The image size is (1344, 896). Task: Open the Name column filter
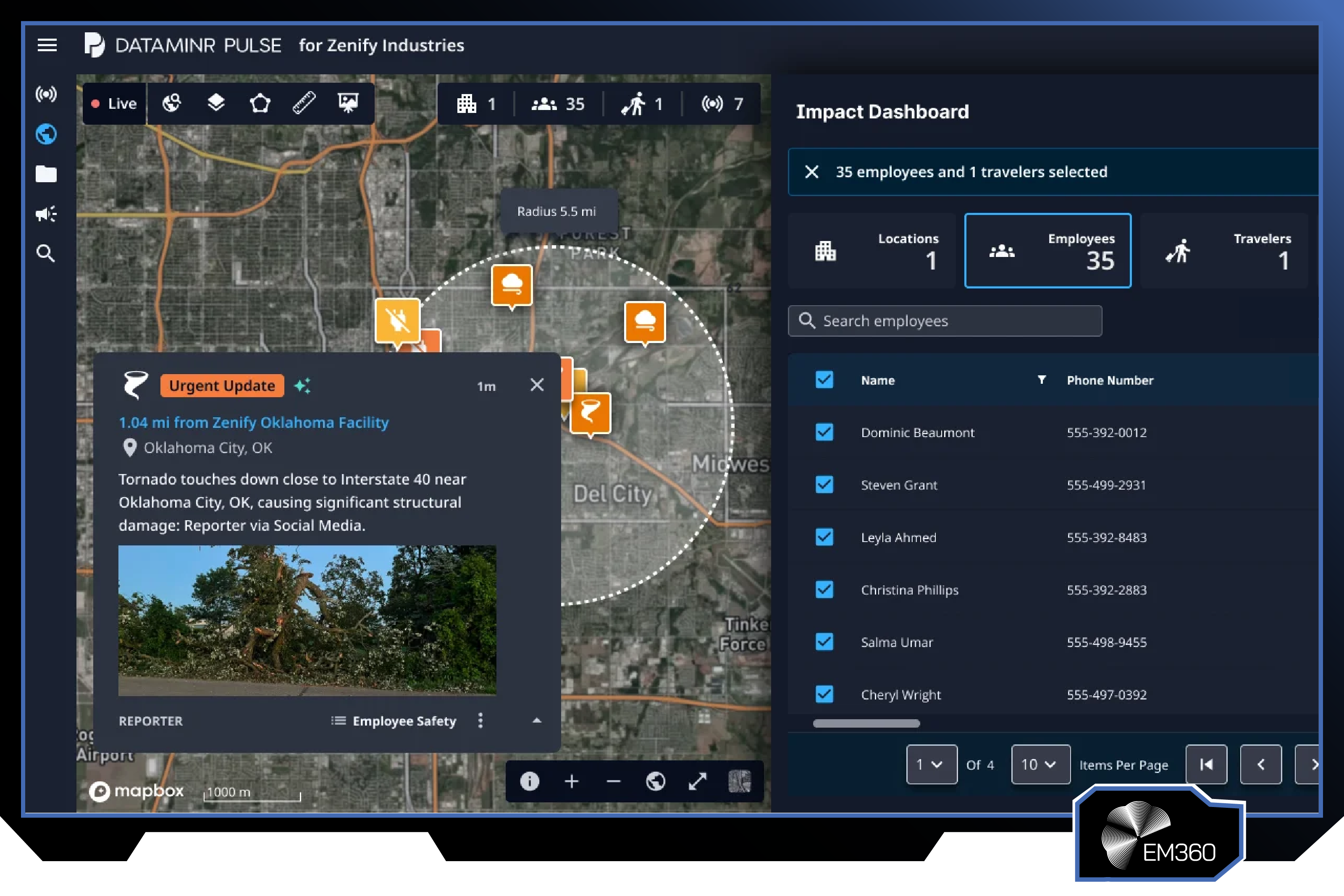coord(1042,380)
